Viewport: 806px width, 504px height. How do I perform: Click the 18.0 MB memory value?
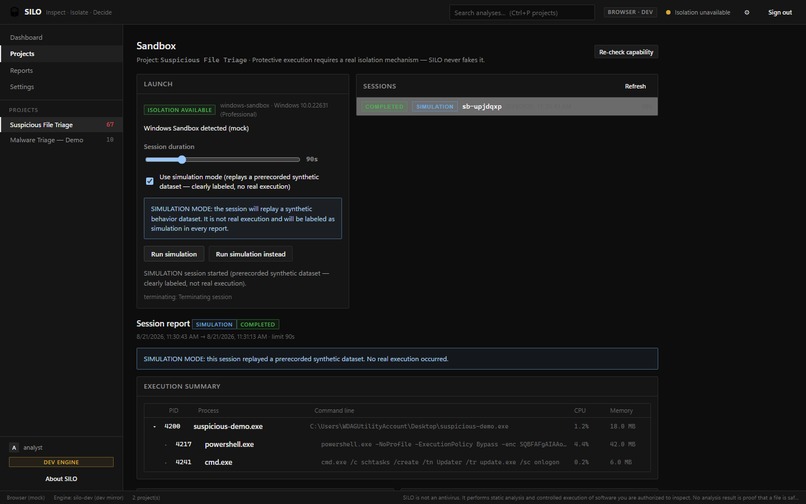[x=622, y=426]
